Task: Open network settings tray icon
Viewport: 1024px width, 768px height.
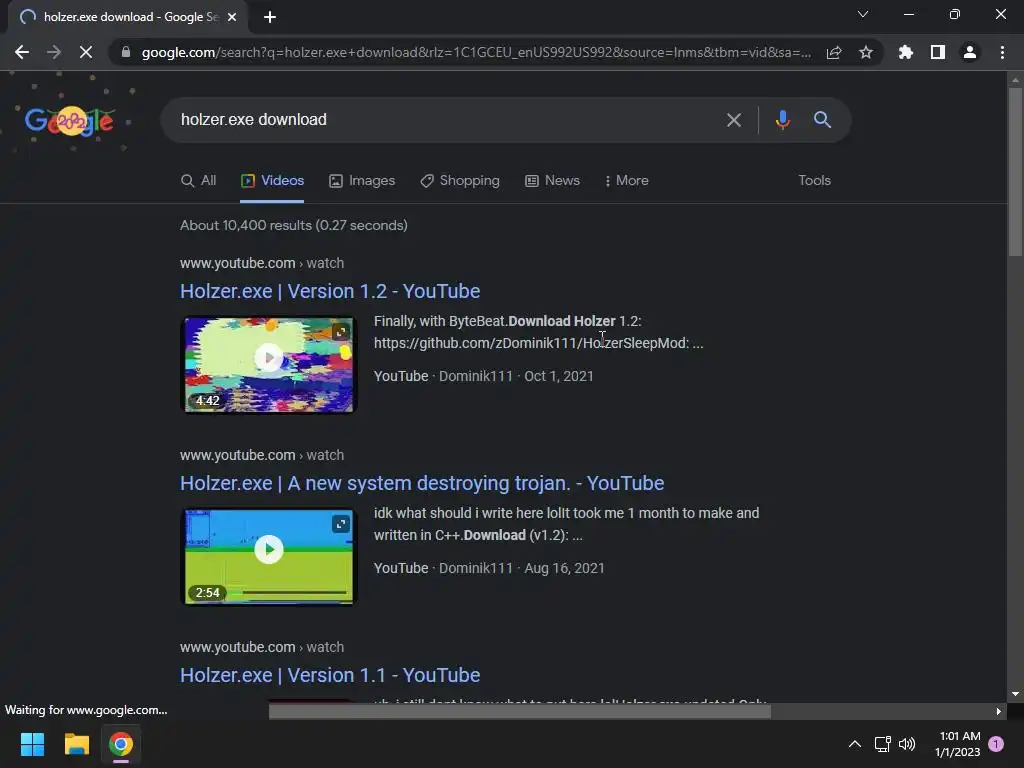Action: 882,744
